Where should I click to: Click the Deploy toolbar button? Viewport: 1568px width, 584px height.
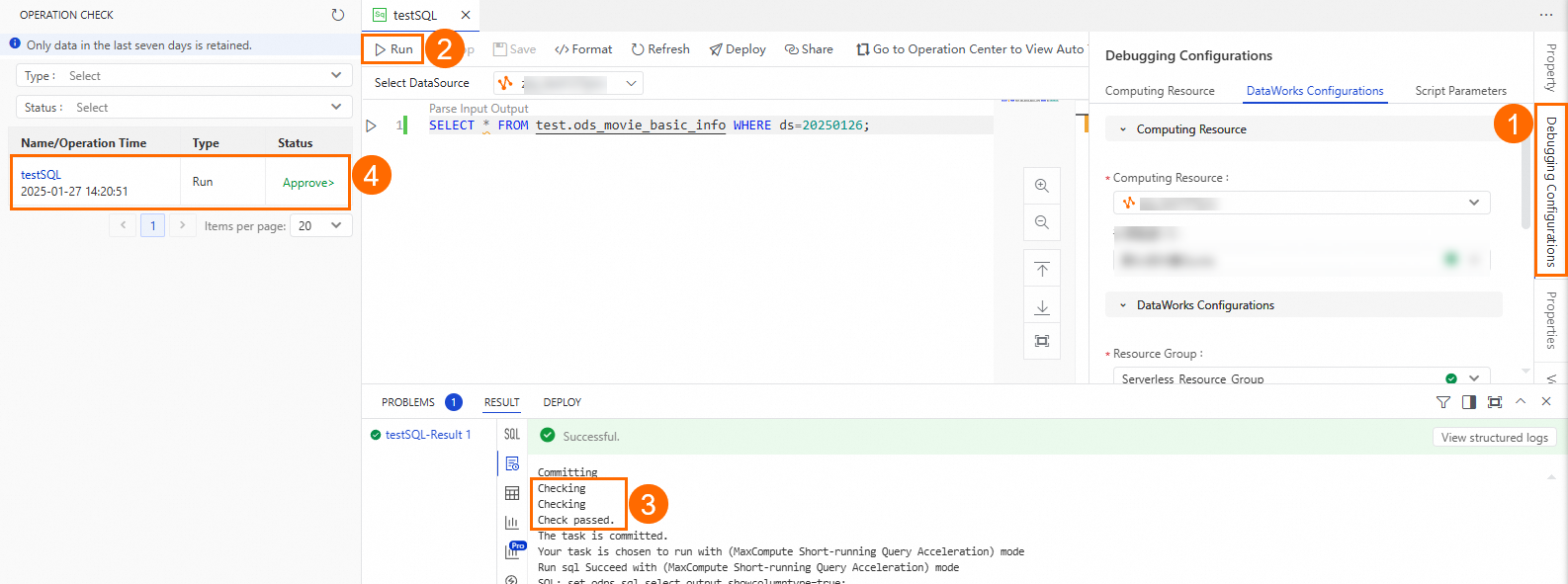(x=738, y=49)
